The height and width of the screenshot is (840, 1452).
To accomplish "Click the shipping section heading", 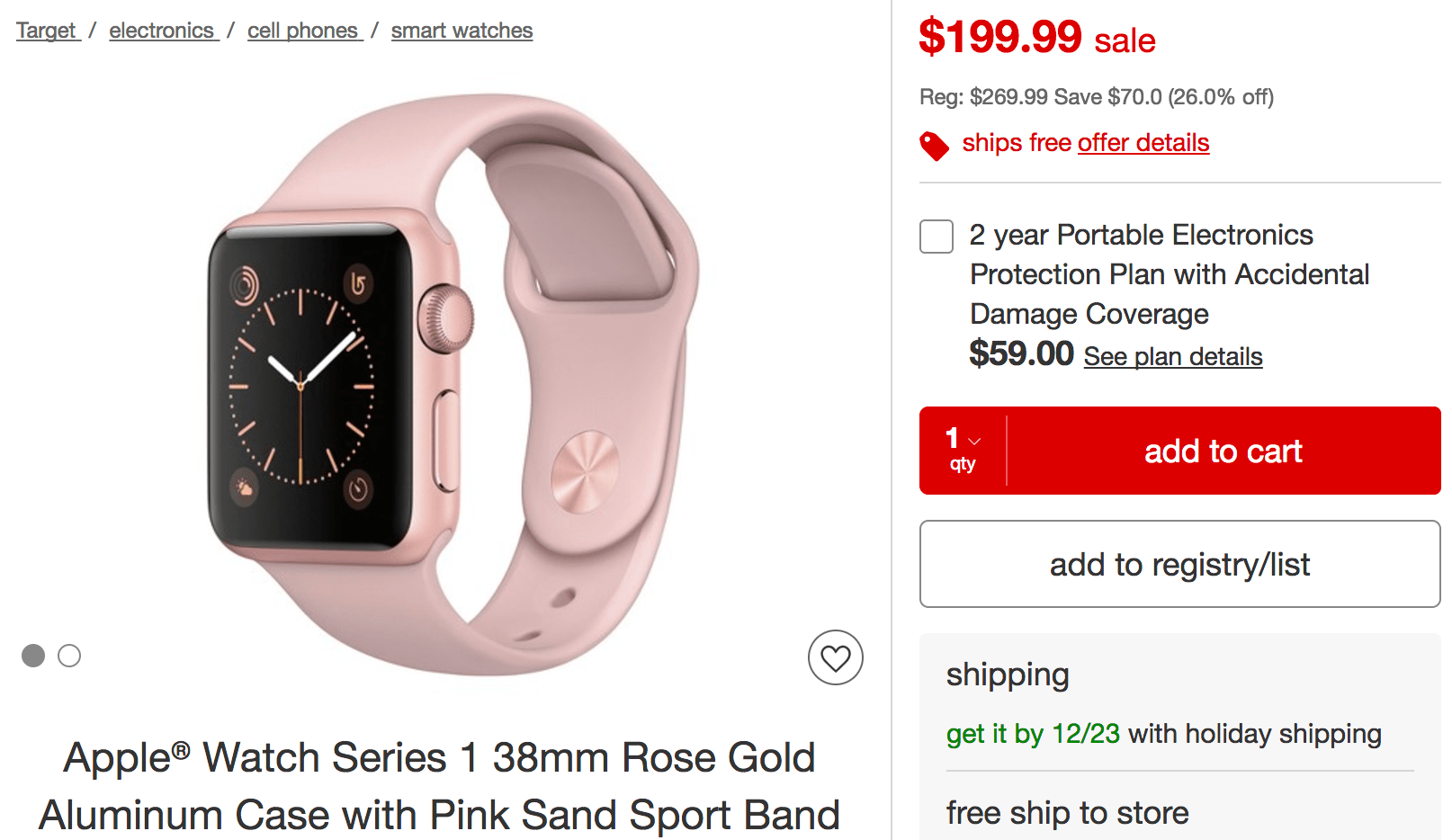I will tap(1008, 675).
